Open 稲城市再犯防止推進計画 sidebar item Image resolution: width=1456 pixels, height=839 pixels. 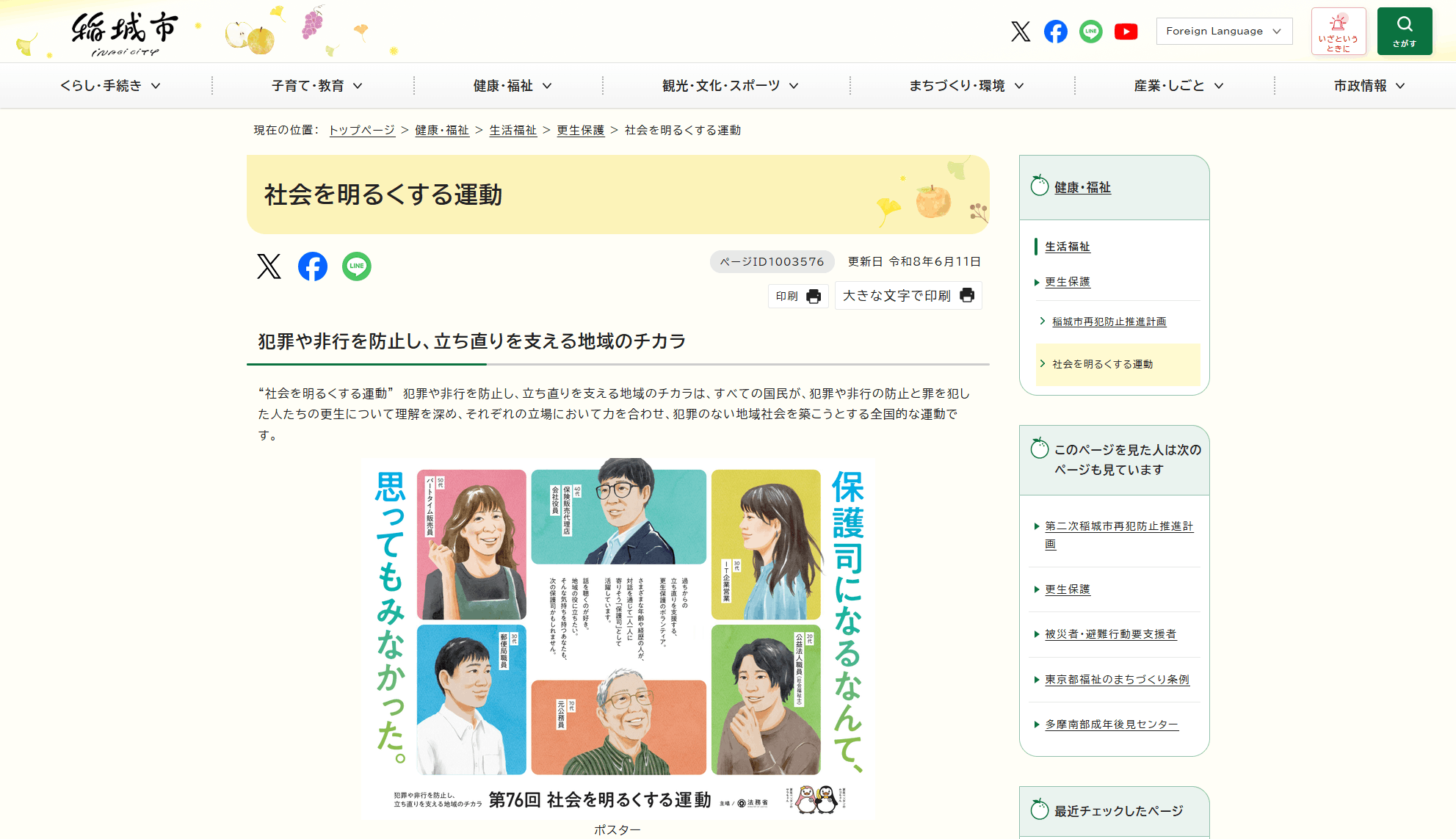1109,322
